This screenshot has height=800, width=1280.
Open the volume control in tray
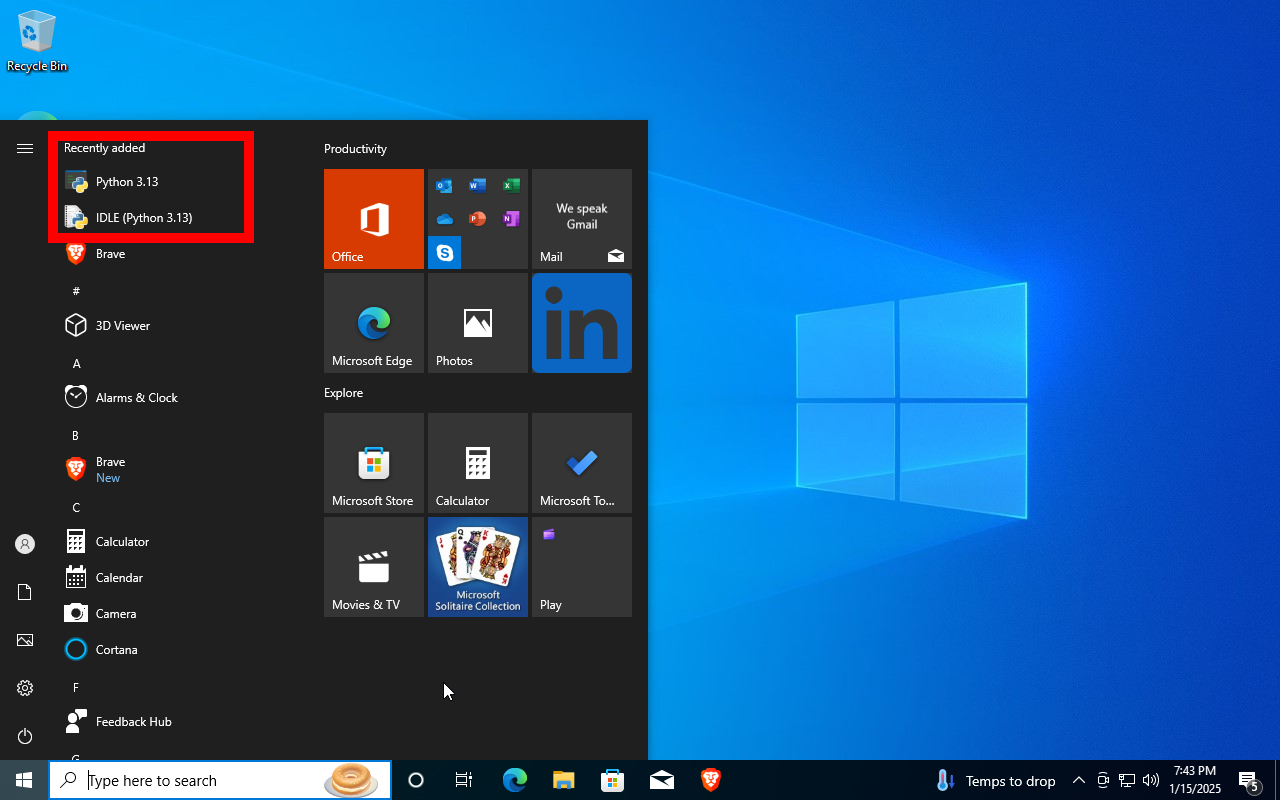pos(1151,780)
